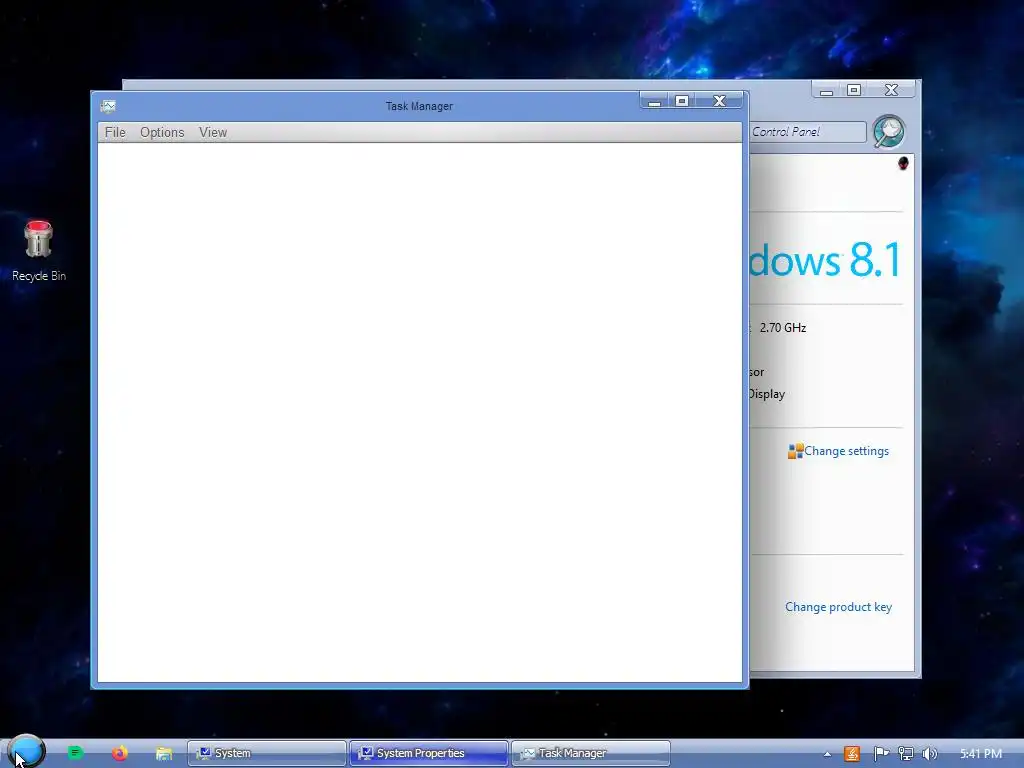The image size is (1024, 768).
Task: Minimize the Task Manager window
Action: [654, 101]
